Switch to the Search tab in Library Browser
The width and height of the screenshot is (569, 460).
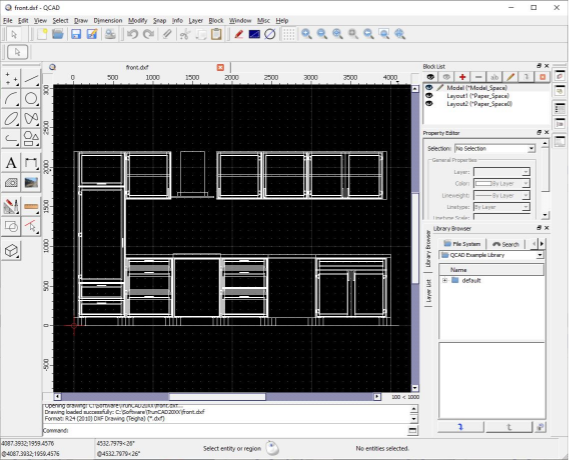point(505,244)
